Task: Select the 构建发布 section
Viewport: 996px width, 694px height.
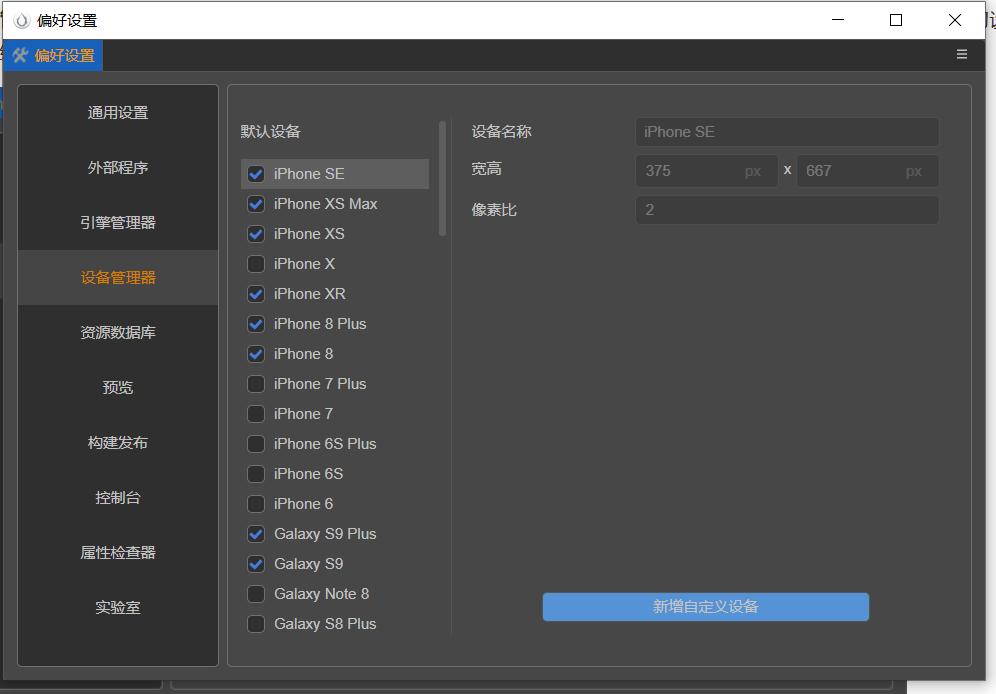Action: click(118, 443)
